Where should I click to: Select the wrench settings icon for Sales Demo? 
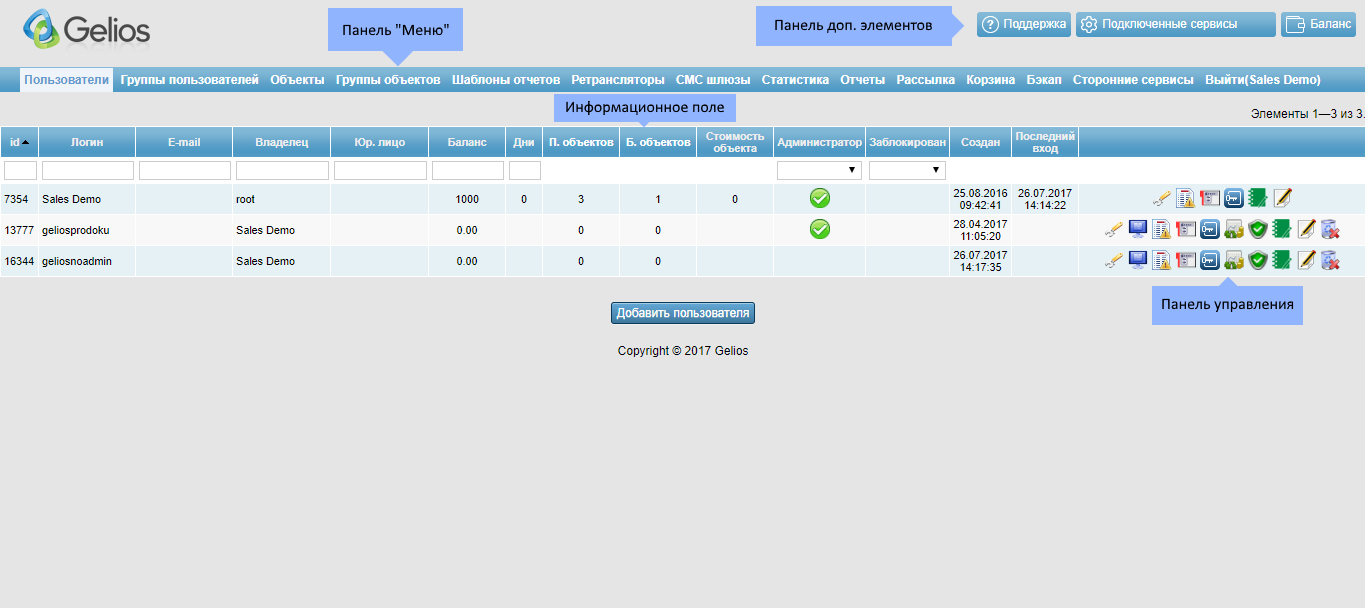[1160, 198]
